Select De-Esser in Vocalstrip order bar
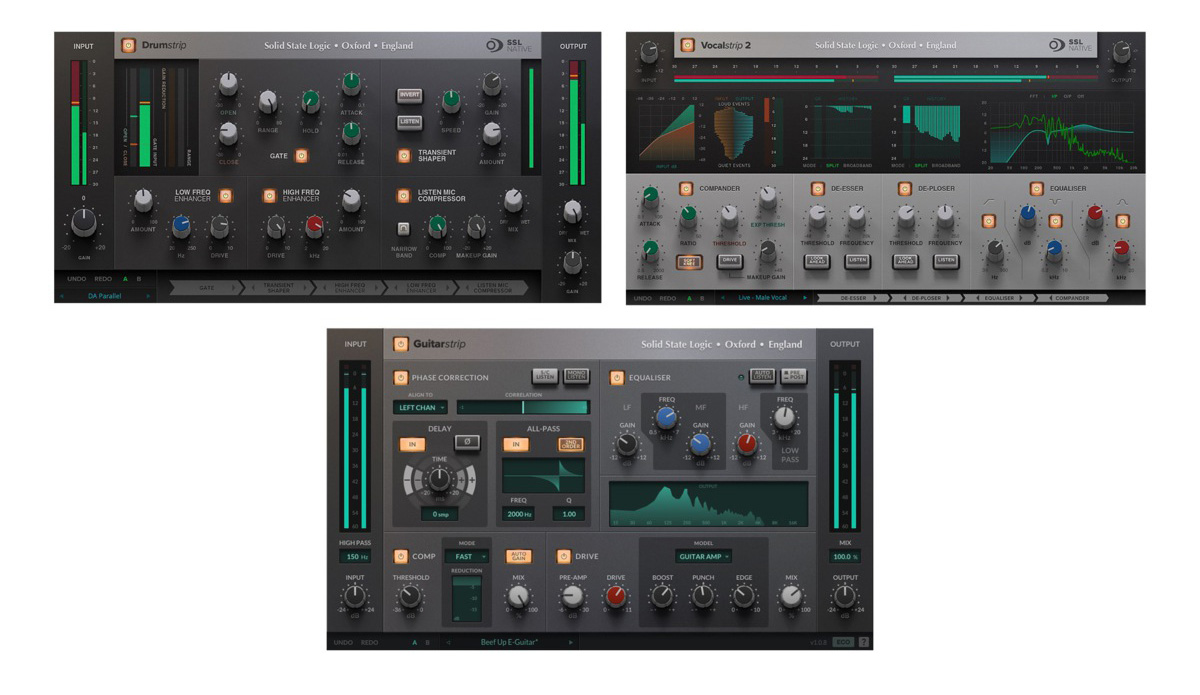The width and height of the screenshot is (1200, 695). tap(855, 298)
